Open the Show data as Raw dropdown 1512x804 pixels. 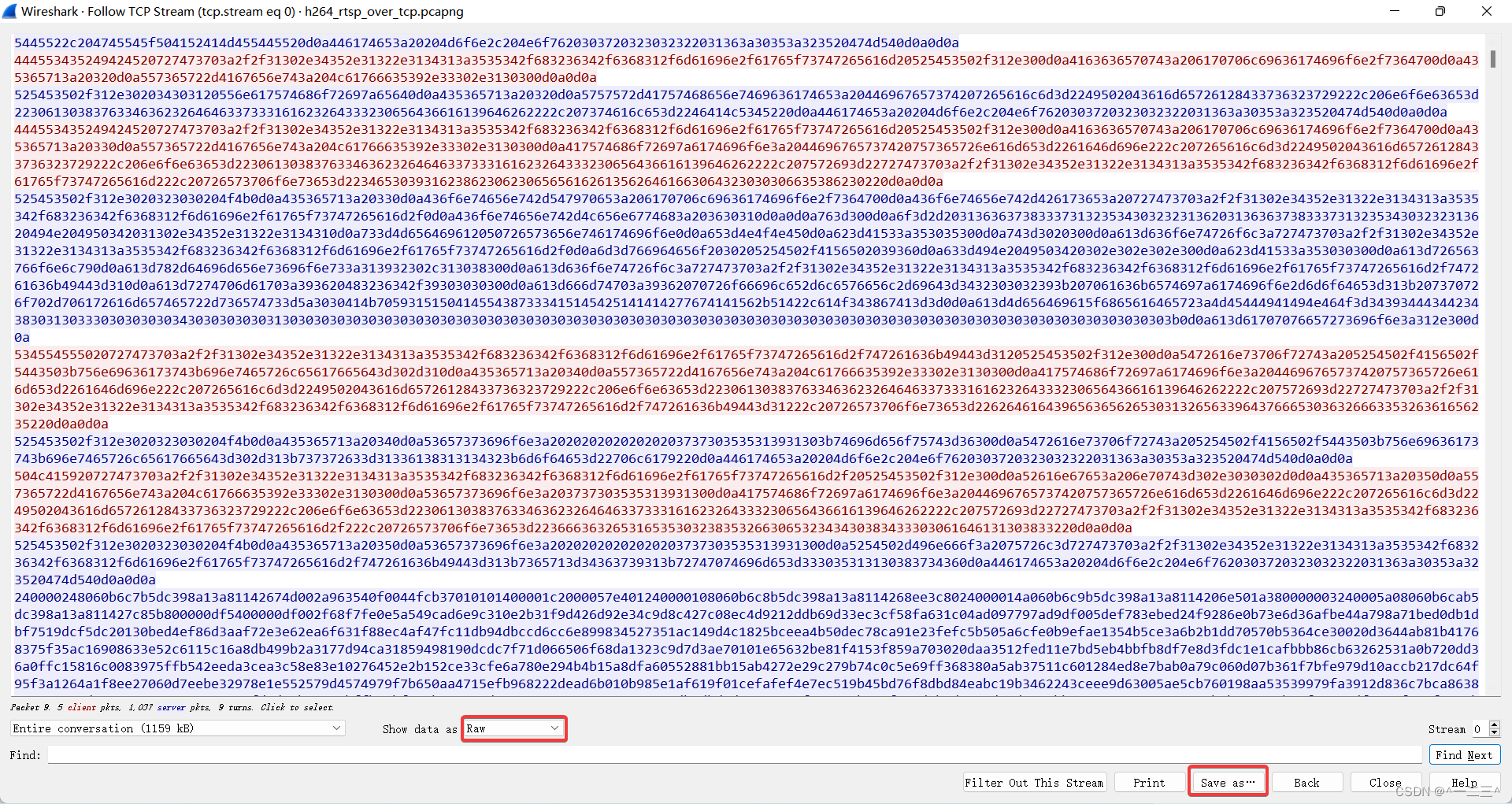(513, 728)
